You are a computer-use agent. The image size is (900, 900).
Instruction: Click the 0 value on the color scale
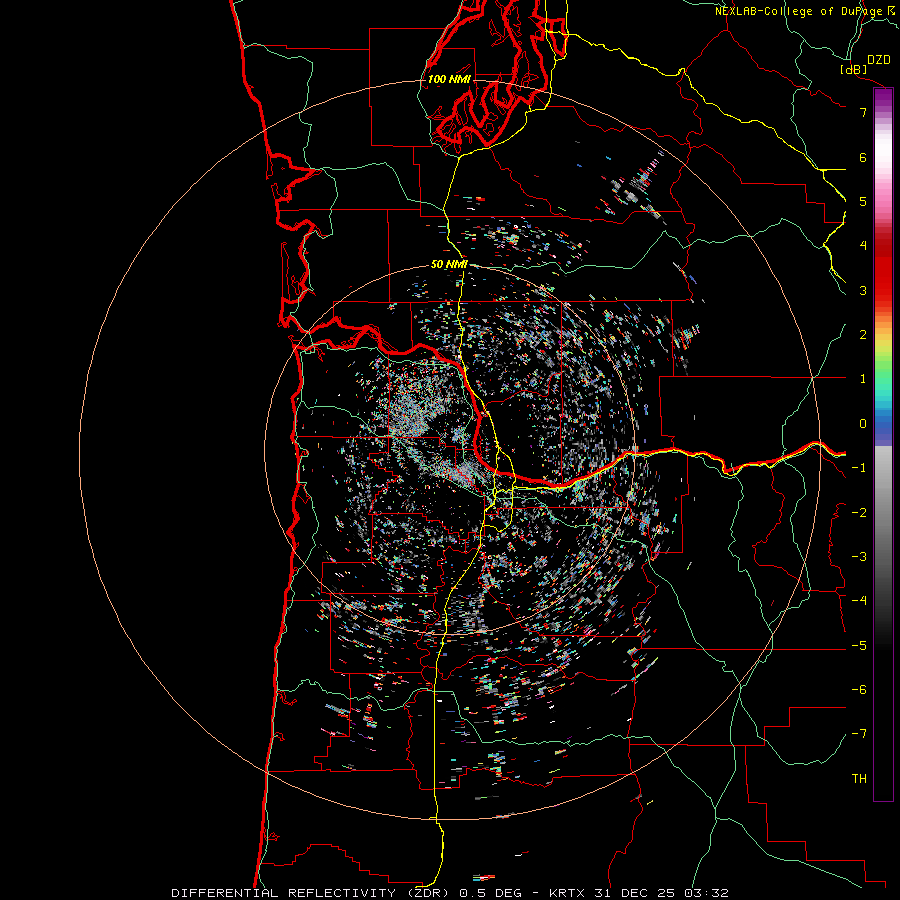[x=863, y=424]
